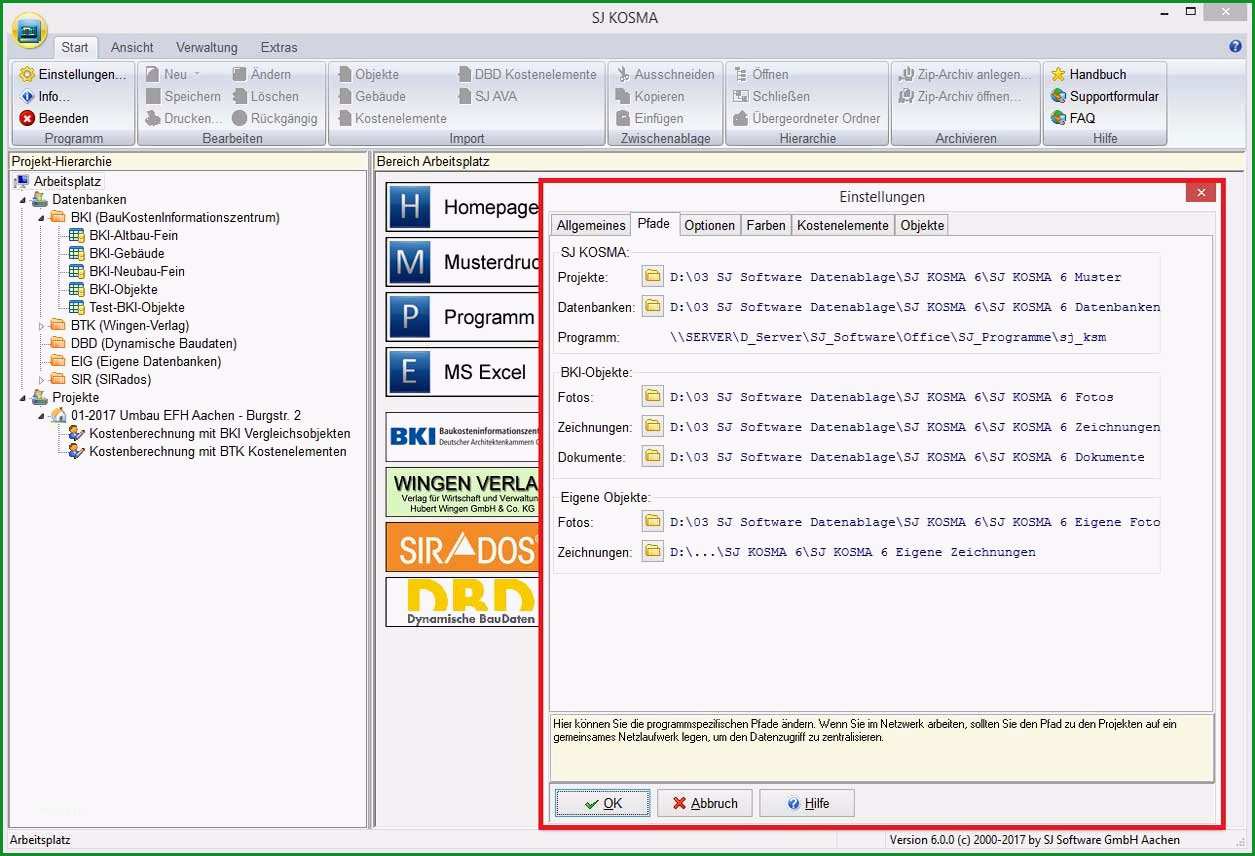This screenshot has height=856, width=1255.
Task: Open the Extras ribbon tab
Action: (279, 47)
